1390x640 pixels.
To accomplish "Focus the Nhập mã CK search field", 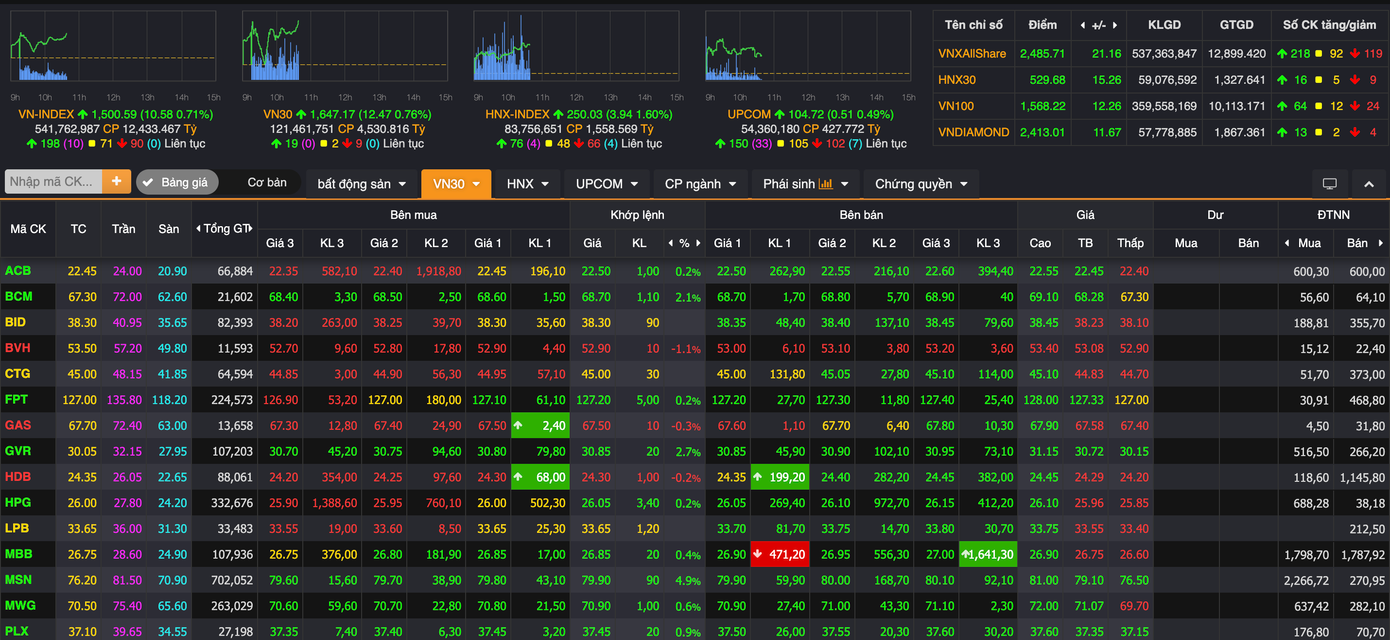I will pos(54,181).
